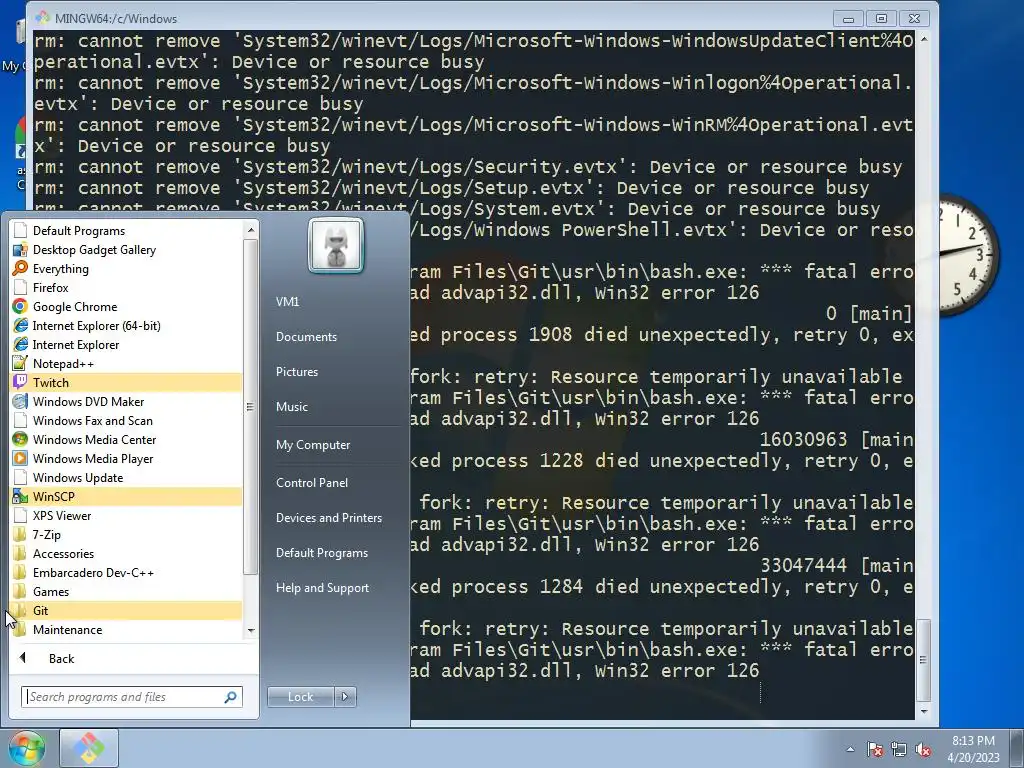Launch WinSCP icon
Image resolution: width=1024 pixels, height=768 pixels.
coord(20,496)
